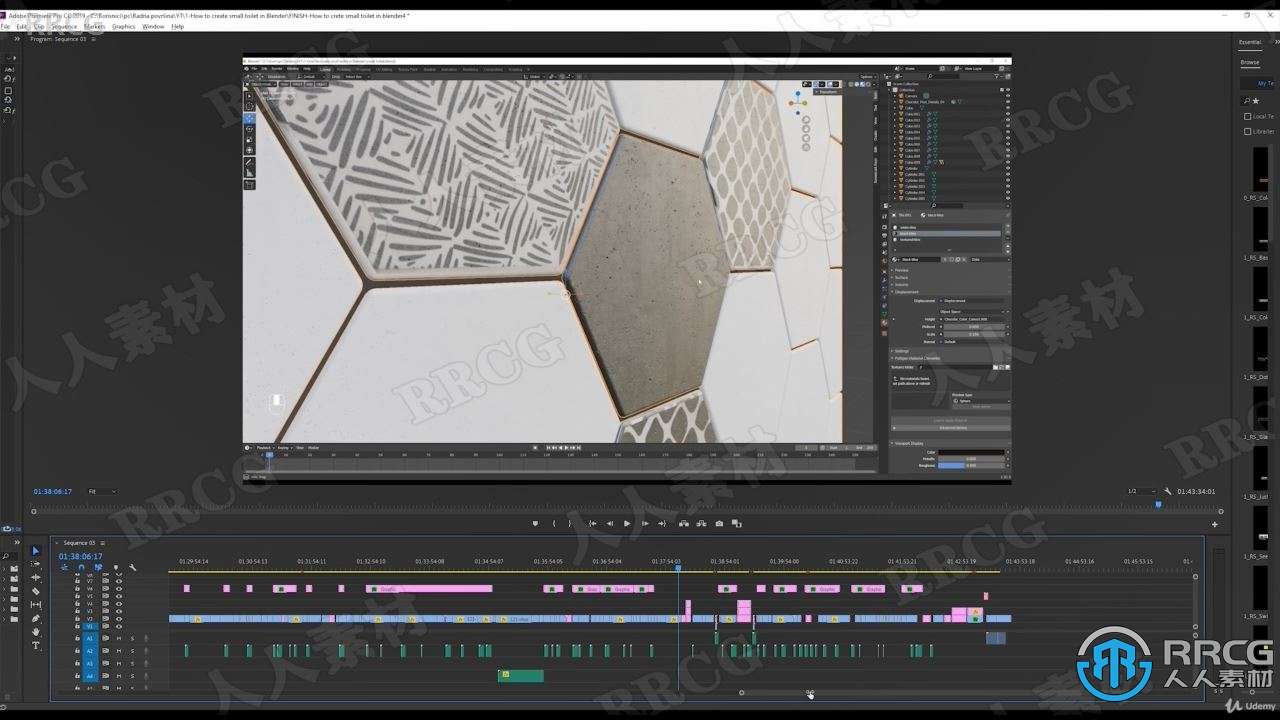Viewport: 1280px width, 720px height.
Task: Check the Local Templates checkbox
Action: coord(1247,116)
